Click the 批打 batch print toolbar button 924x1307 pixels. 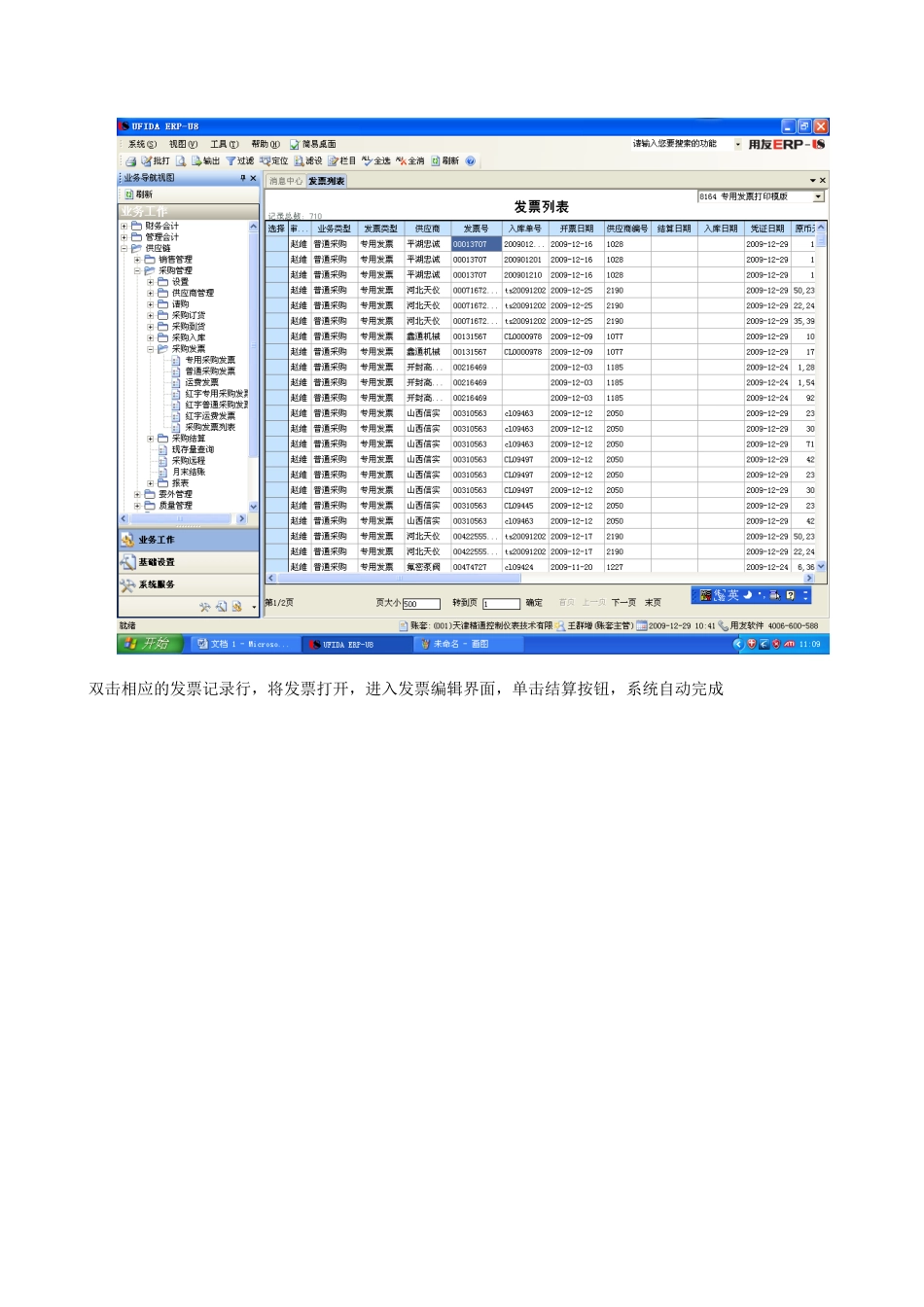(156, 161)
